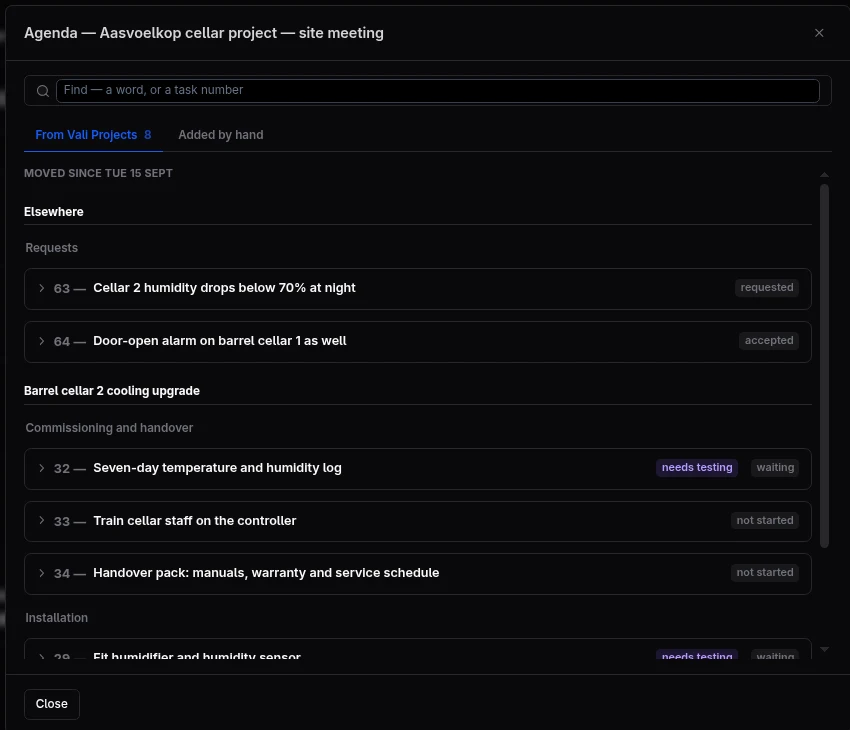
Task: Click the Close button at bottom
Action: pos(51,704)
